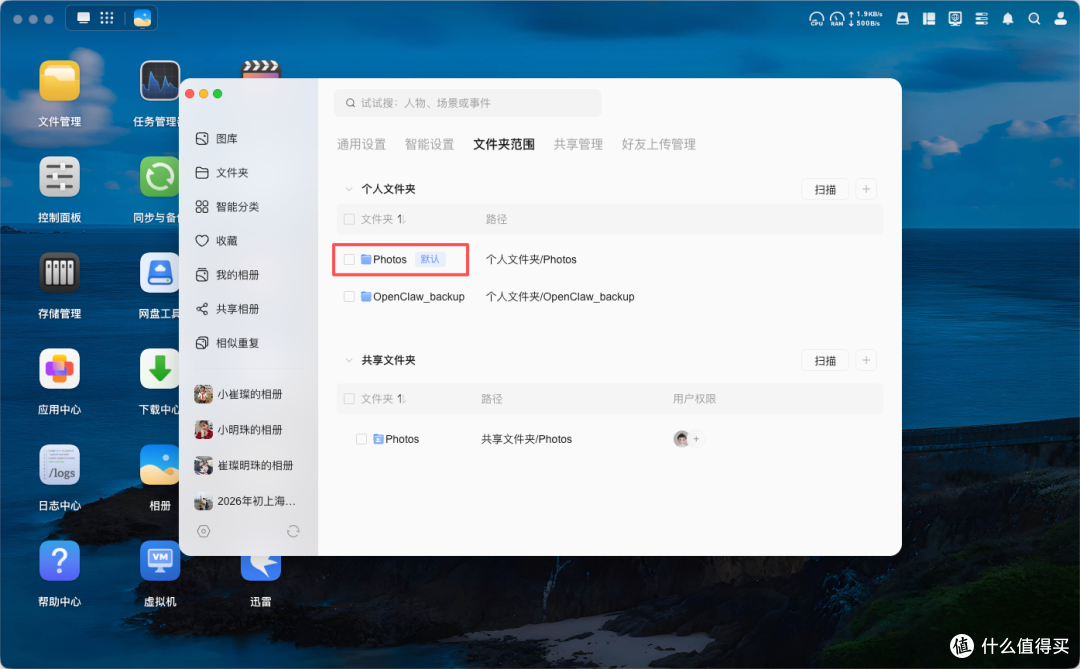
Task: Open 崔璨明珠的相册 album
Action: (244, 466)
